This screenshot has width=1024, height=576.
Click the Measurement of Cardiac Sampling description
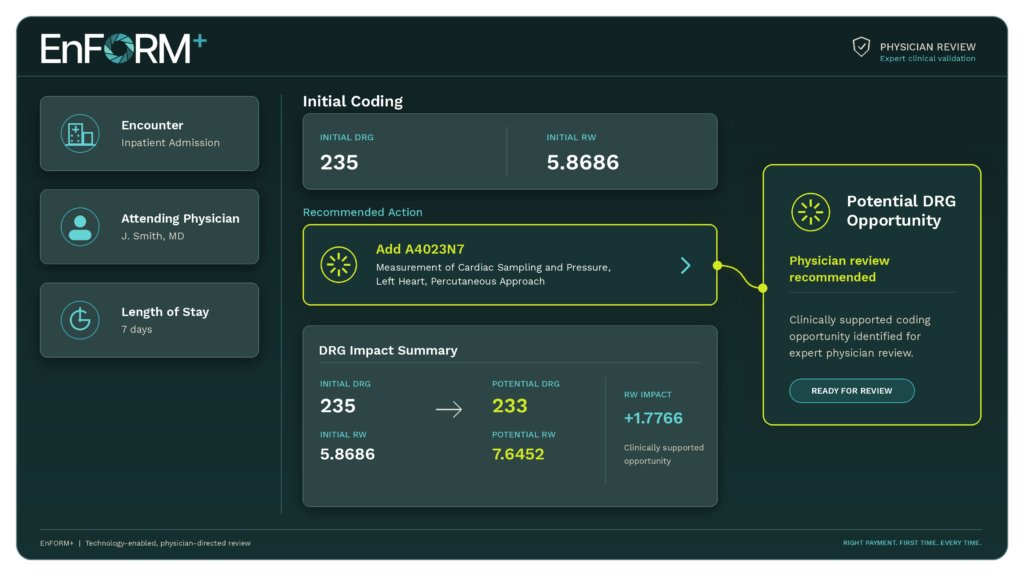[493, 274]
